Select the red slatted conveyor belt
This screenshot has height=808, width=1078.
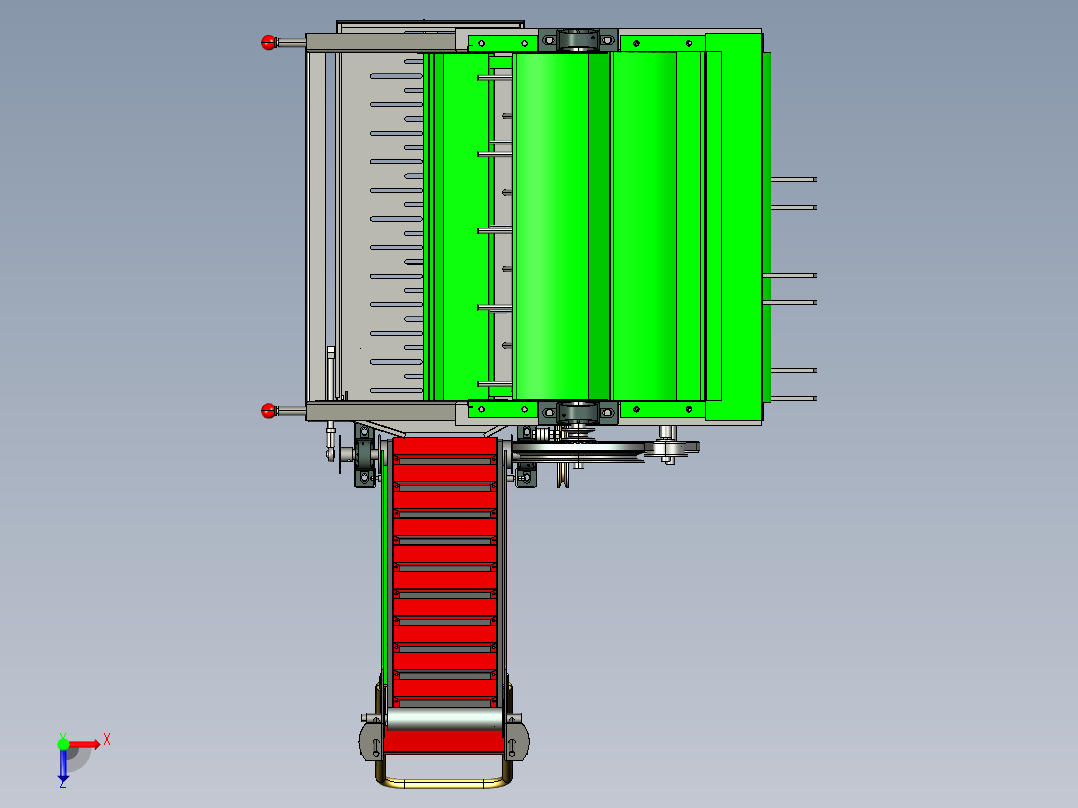pos(445,574)
